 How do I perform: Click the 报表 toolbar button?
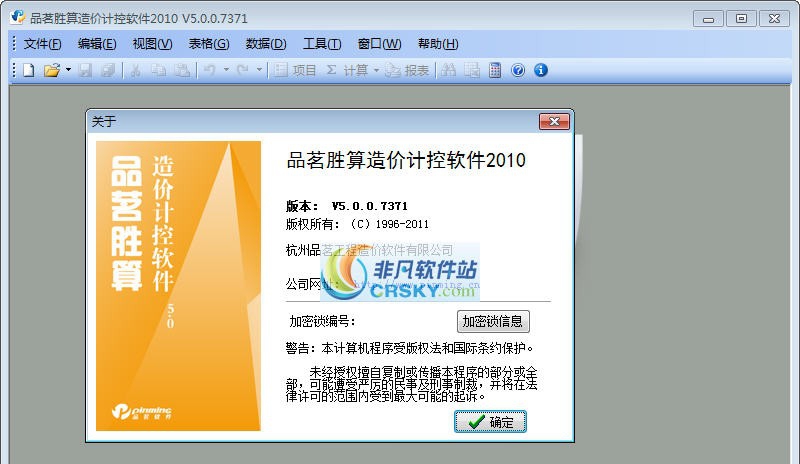(407, 70)
